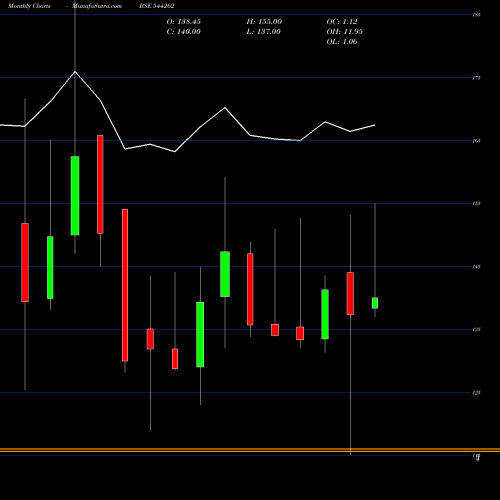500x500 pixels.
Task: Click the 145 price axis label
Action: coord(477,267)
